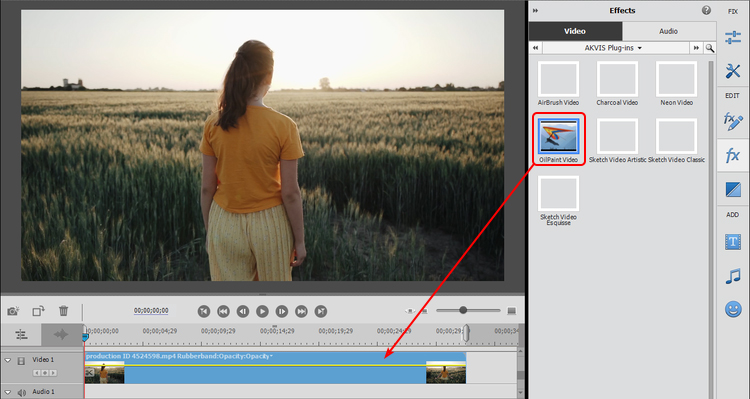Go to previous effects category arrow
Viewport: 750px width, 399px height.
pos(536,48)
